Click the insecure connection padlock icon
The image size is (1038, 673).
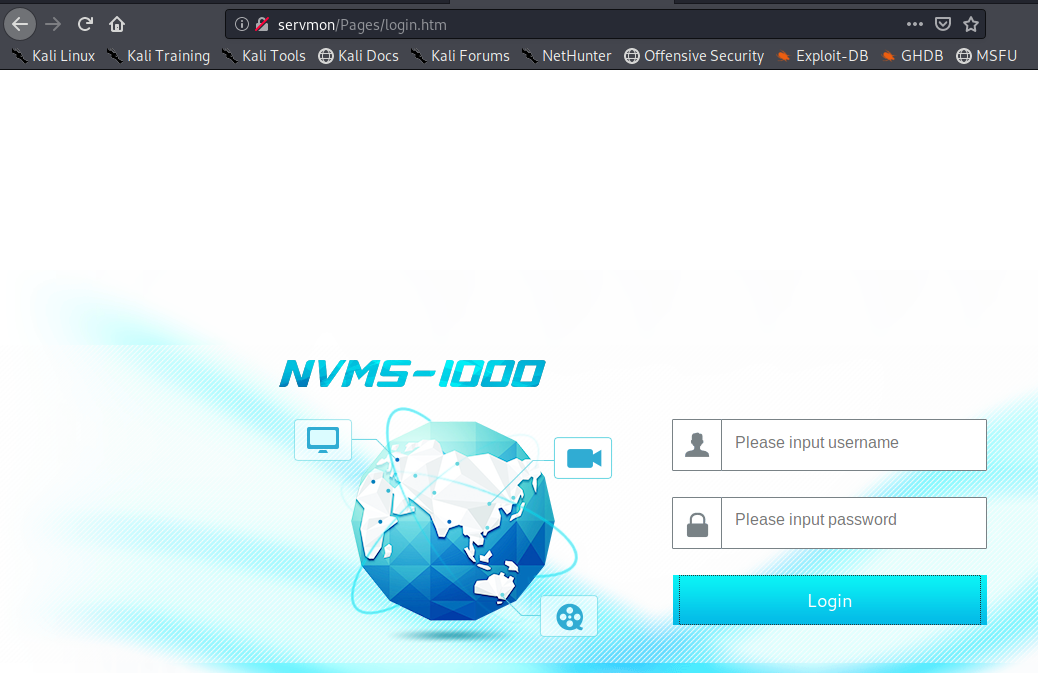tap(262, 24)
